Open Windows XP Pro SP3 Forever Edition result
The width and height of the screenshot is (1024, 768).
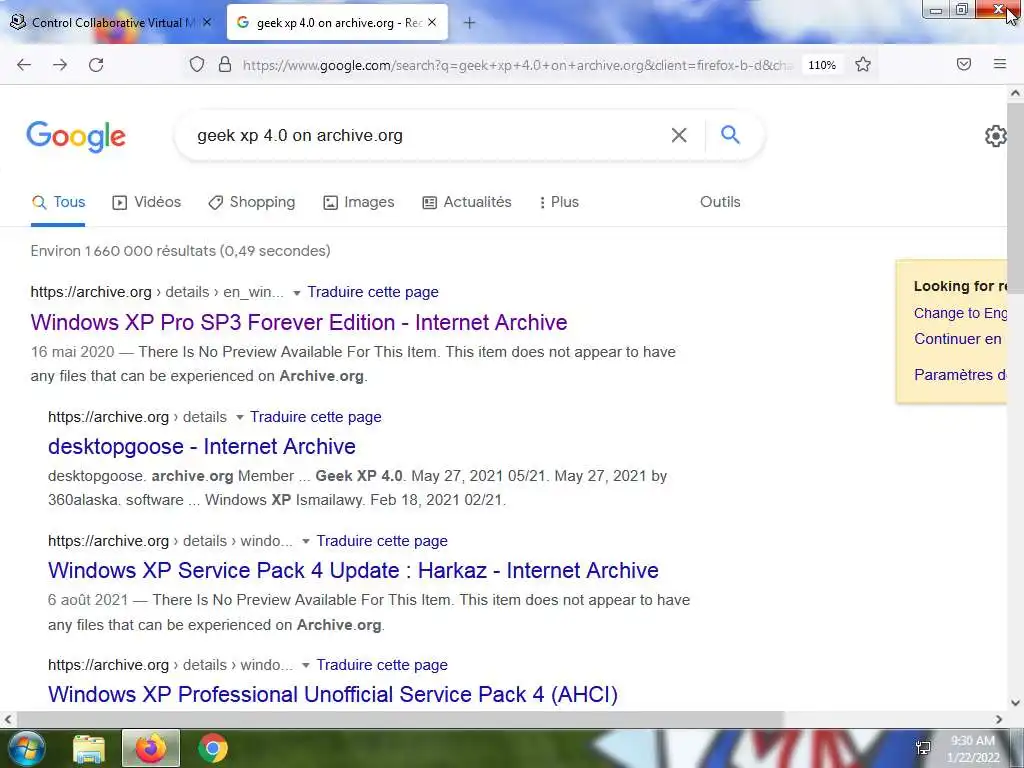coord(299,323)
